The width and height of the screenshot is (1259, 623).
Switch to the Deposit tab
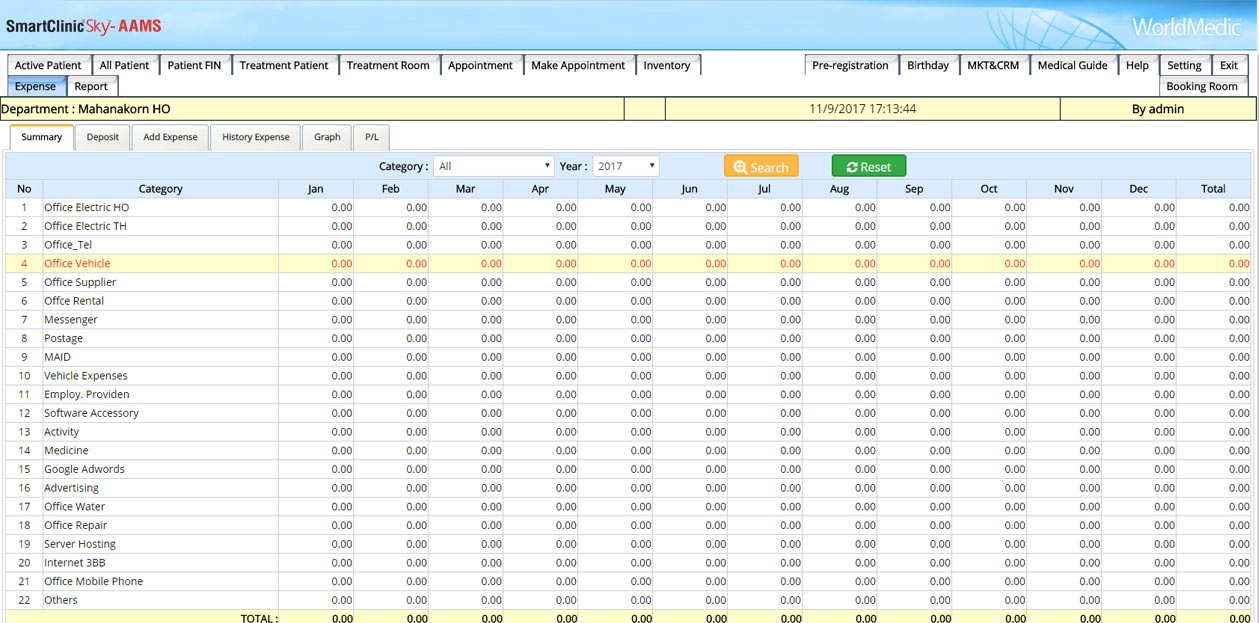tap(102, 137)
